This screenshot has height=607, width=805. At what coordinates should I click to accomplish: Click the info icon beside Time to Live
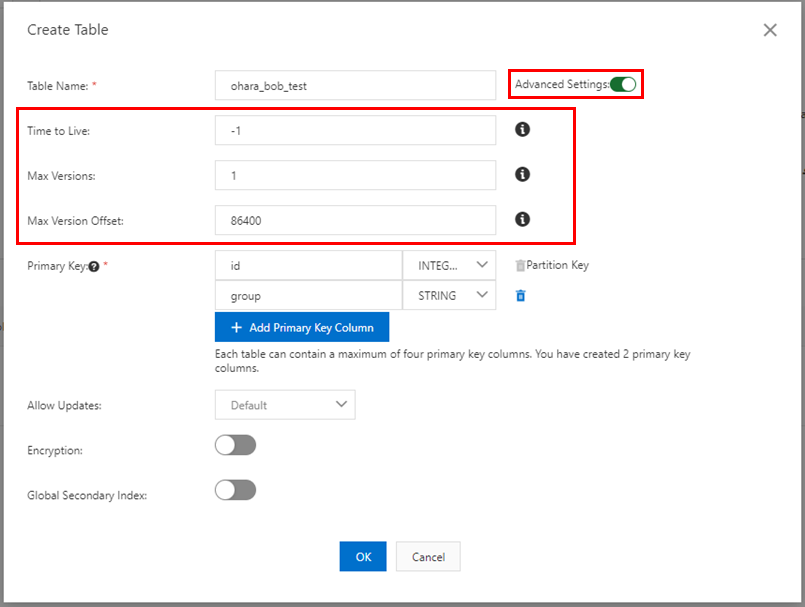click(x=521, y=130)
